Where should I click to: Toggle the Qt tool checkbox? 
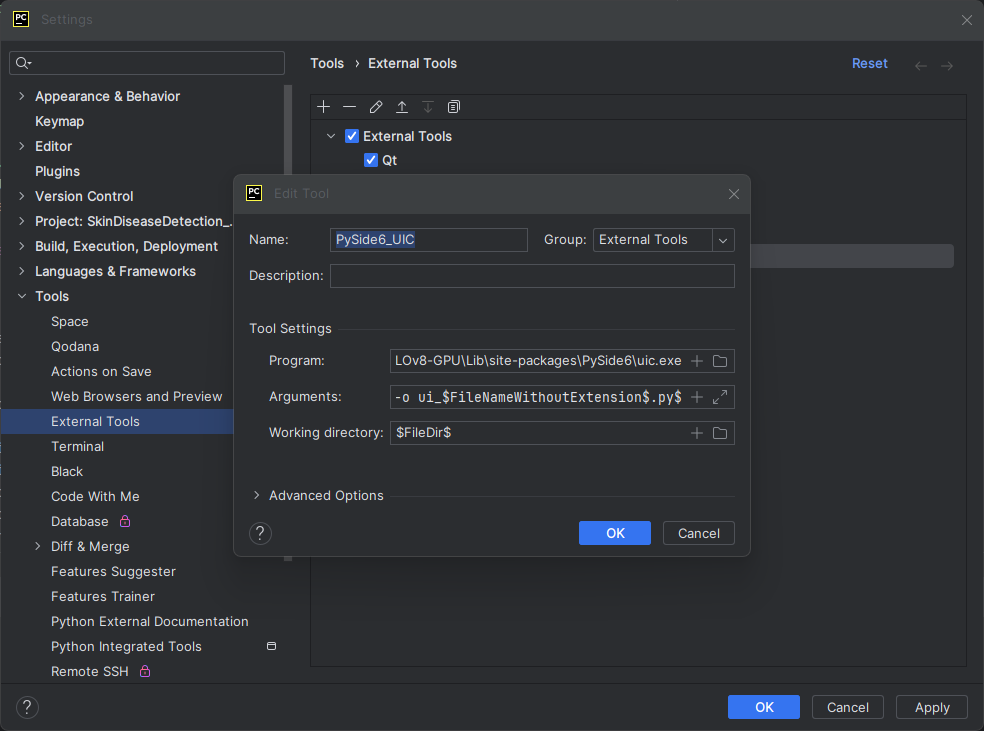point(371,160)
